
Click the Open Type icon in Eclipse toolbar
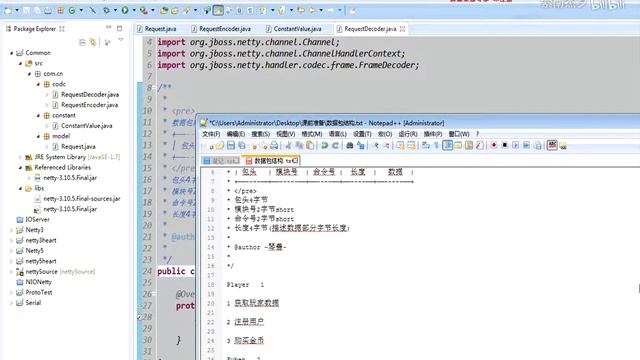[164, 11]
